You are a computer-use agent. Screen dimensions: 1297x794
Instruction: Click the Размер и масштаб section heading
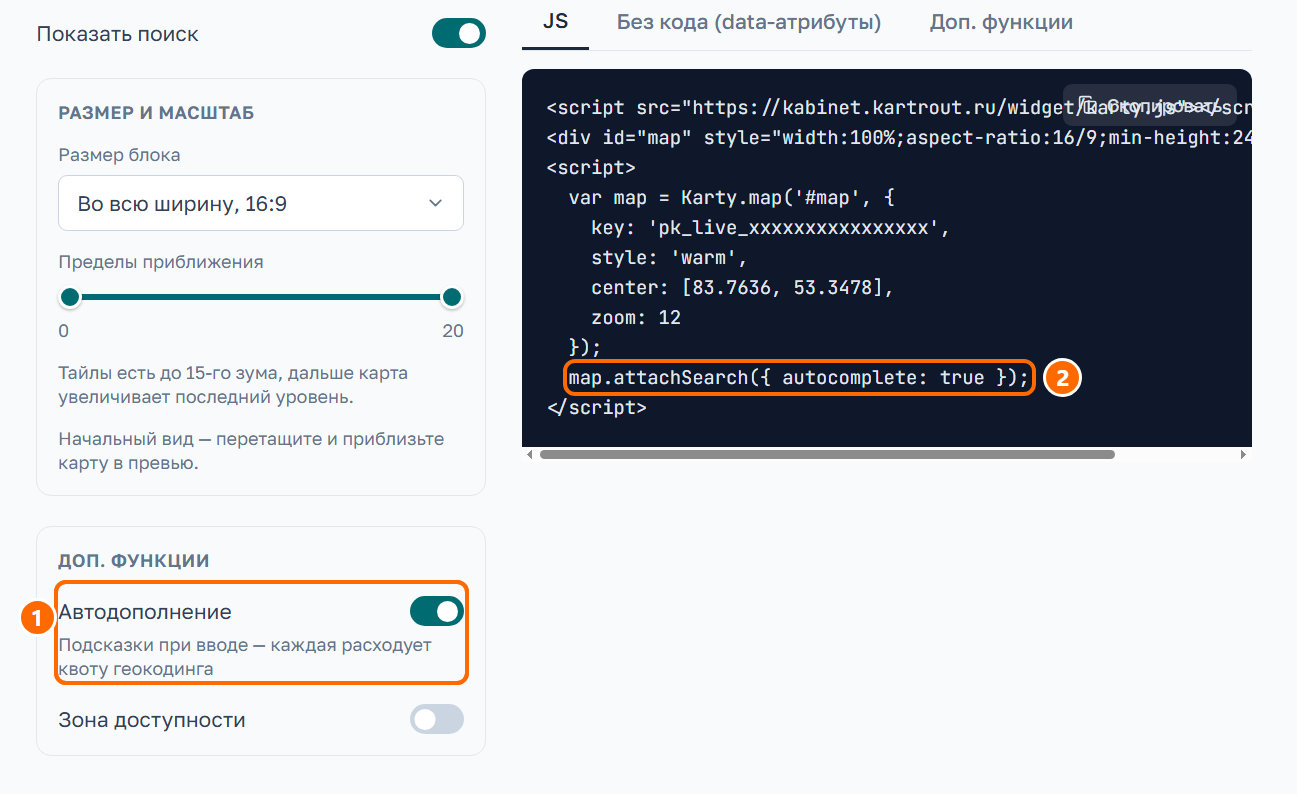156,113
